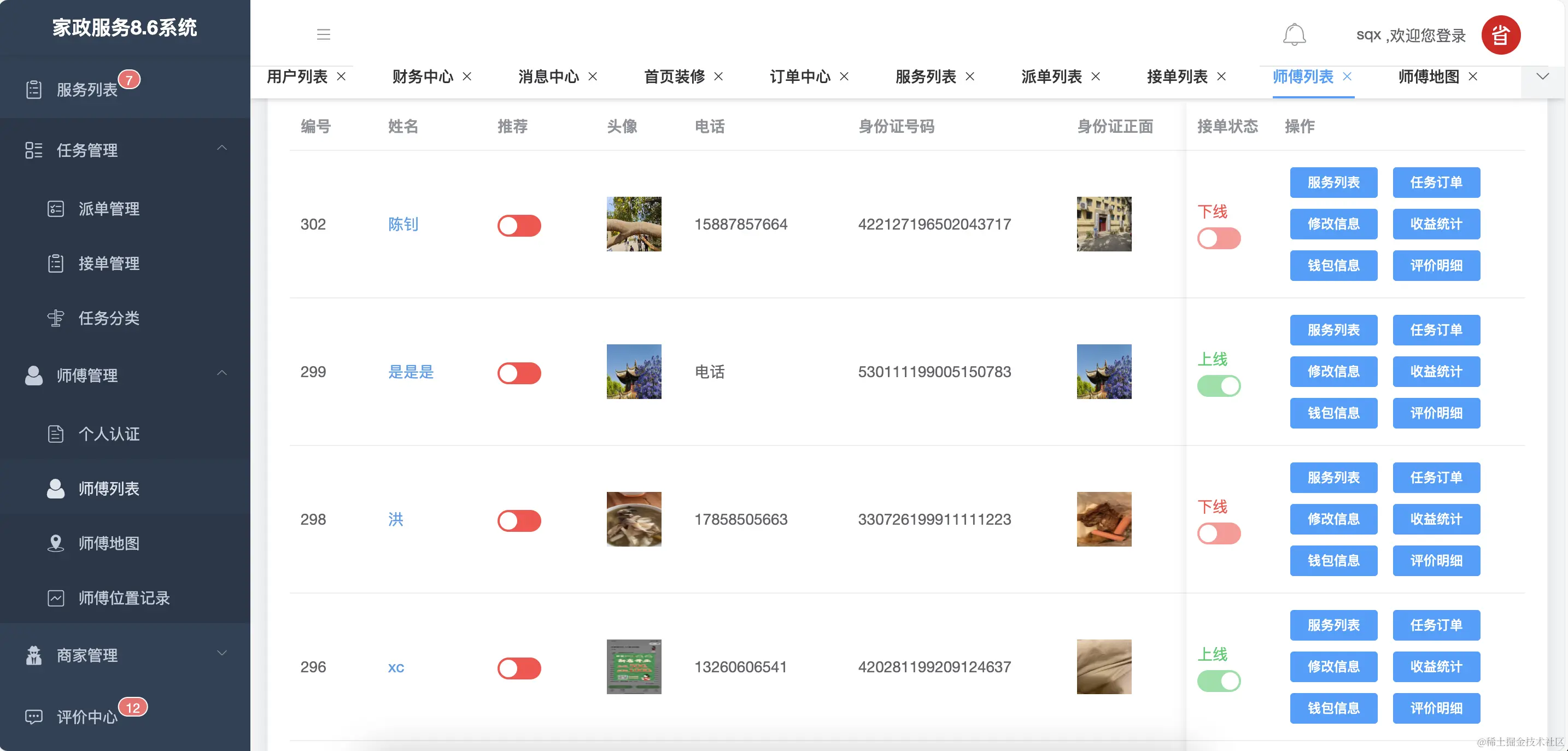Switch to the 财务中心 tab

(x=424, y=77)
